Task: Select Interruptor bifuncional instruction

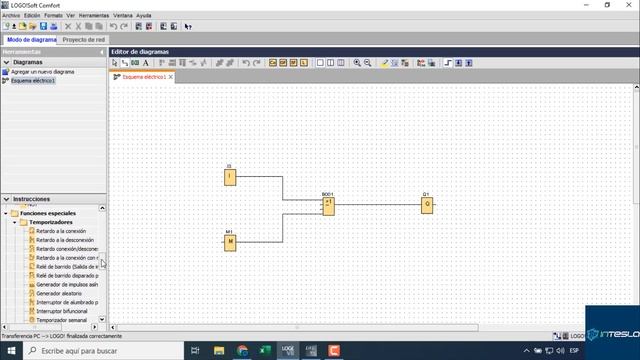Action: pos(62,311)
